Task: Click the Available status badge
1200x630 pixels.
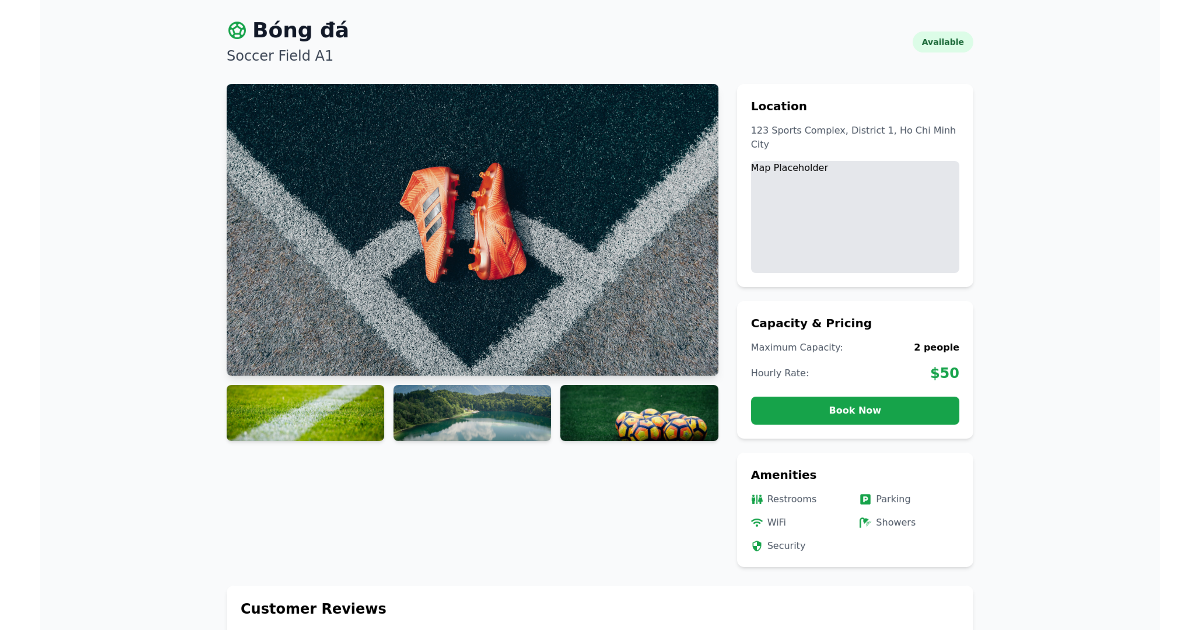Action: click(x=942, y=41)
